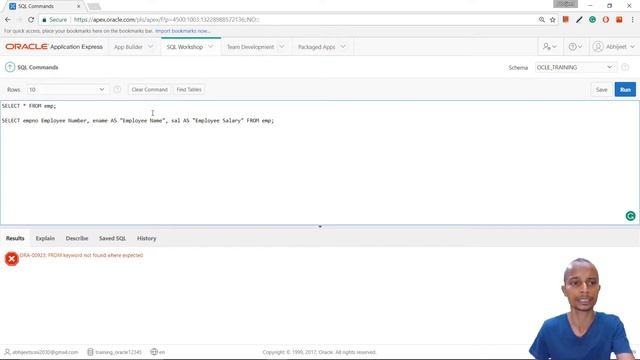Open the Chrome three-dot menu
The height and width of the screenshot is (360, 640).
(x=633, y=20)
